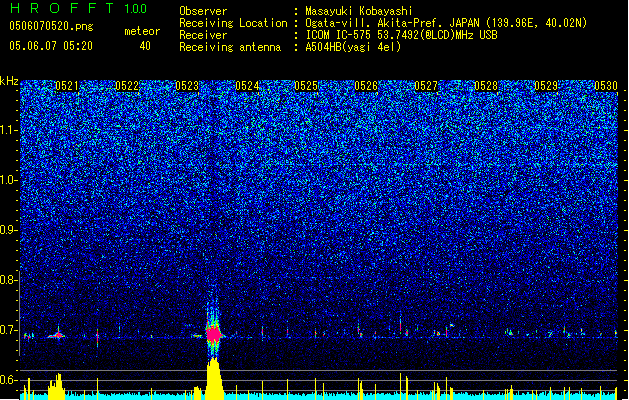Click the 0.7 kHz frequency tick label
The height and width of the screenshot is (400, 629).
pyautogui.click(x=9, y=330)
